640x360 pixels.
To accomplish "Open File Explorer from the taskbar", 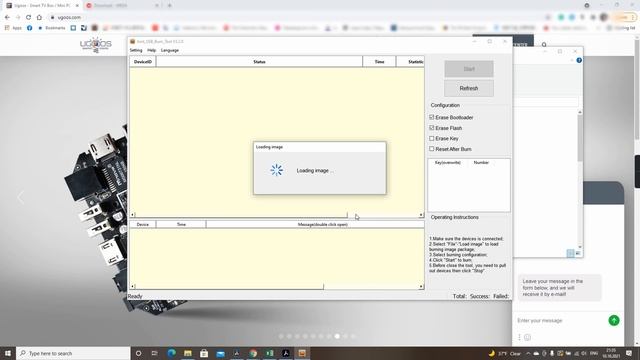I will (x=188, y=353).
